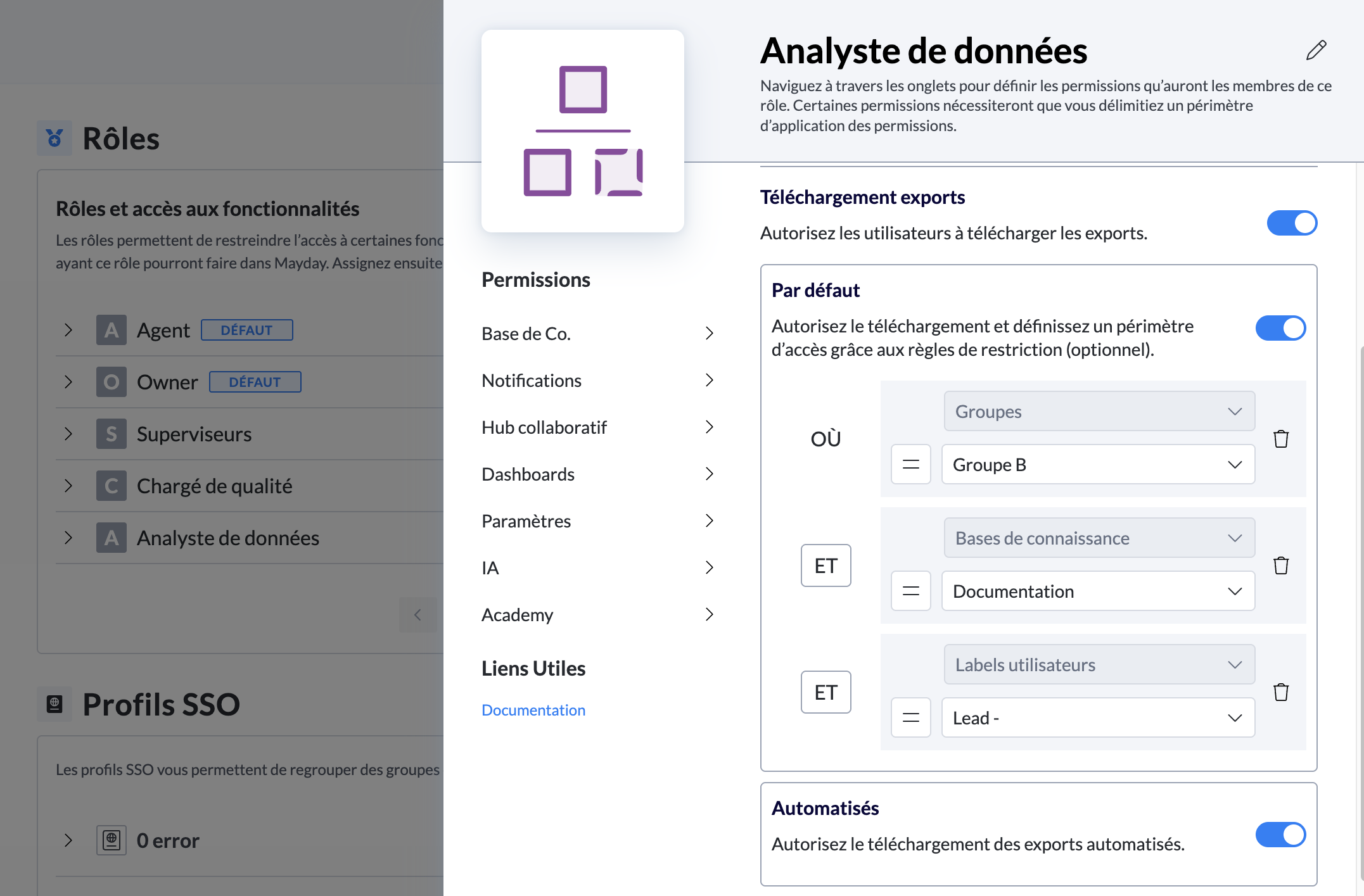Image resolution: width=1364 pixels, height=896 pixels.
Task: Click the collapse panel left-arrow button
Action: (417, 614)
